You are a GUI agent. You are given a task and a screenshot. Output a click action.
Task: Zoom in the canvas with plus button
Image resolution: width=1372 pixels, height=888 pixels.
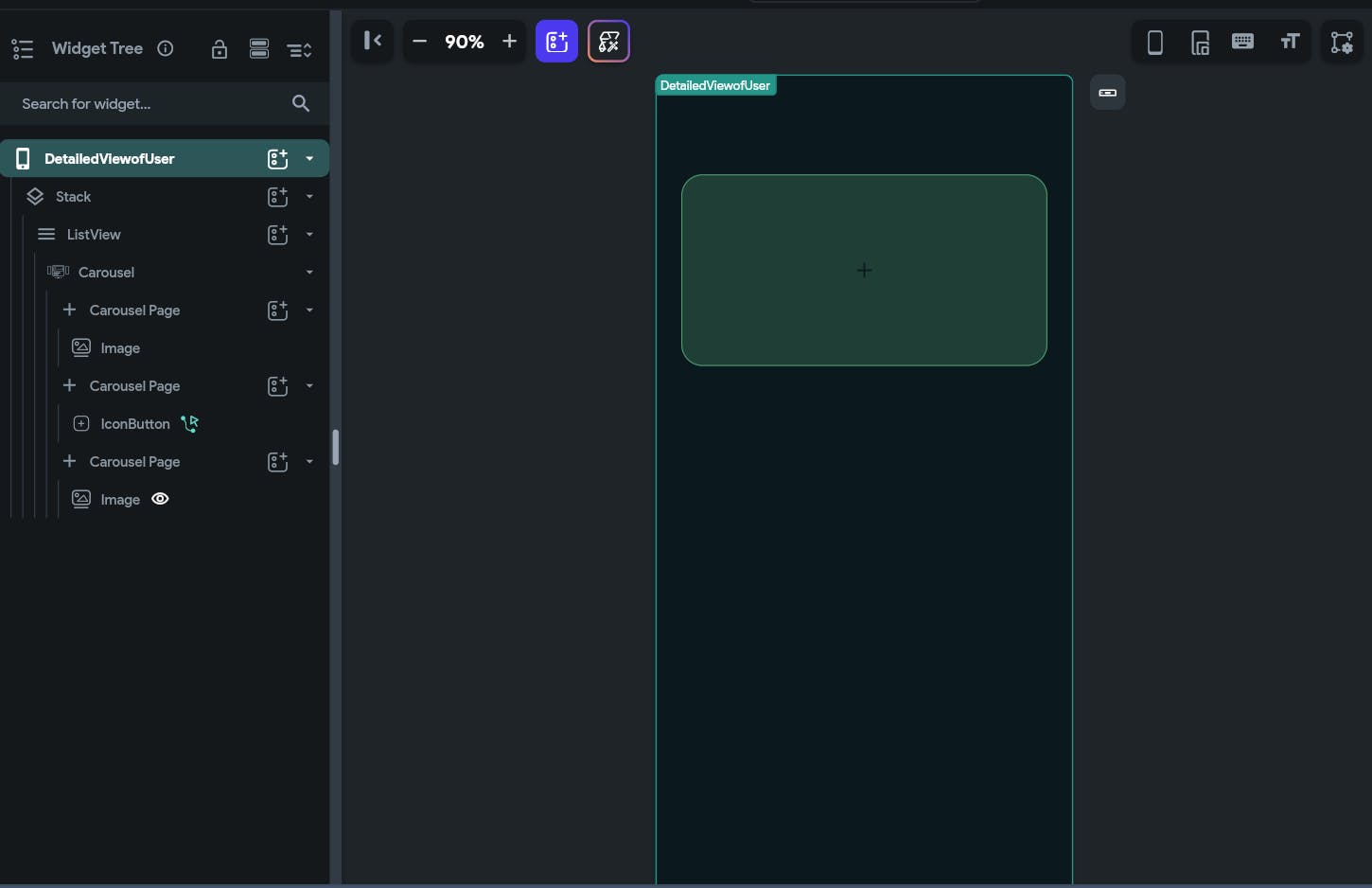509,41
